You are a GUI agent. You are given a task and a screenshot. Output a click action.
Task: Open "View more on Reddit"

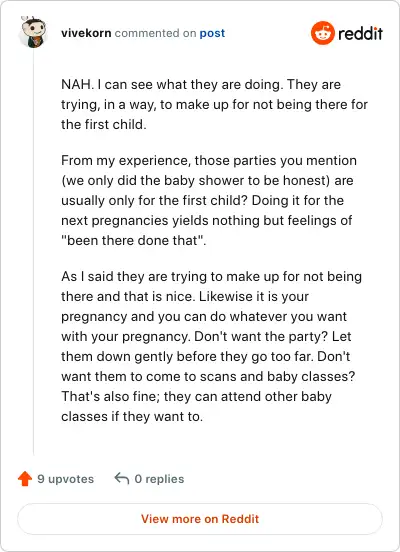(200, 519)
